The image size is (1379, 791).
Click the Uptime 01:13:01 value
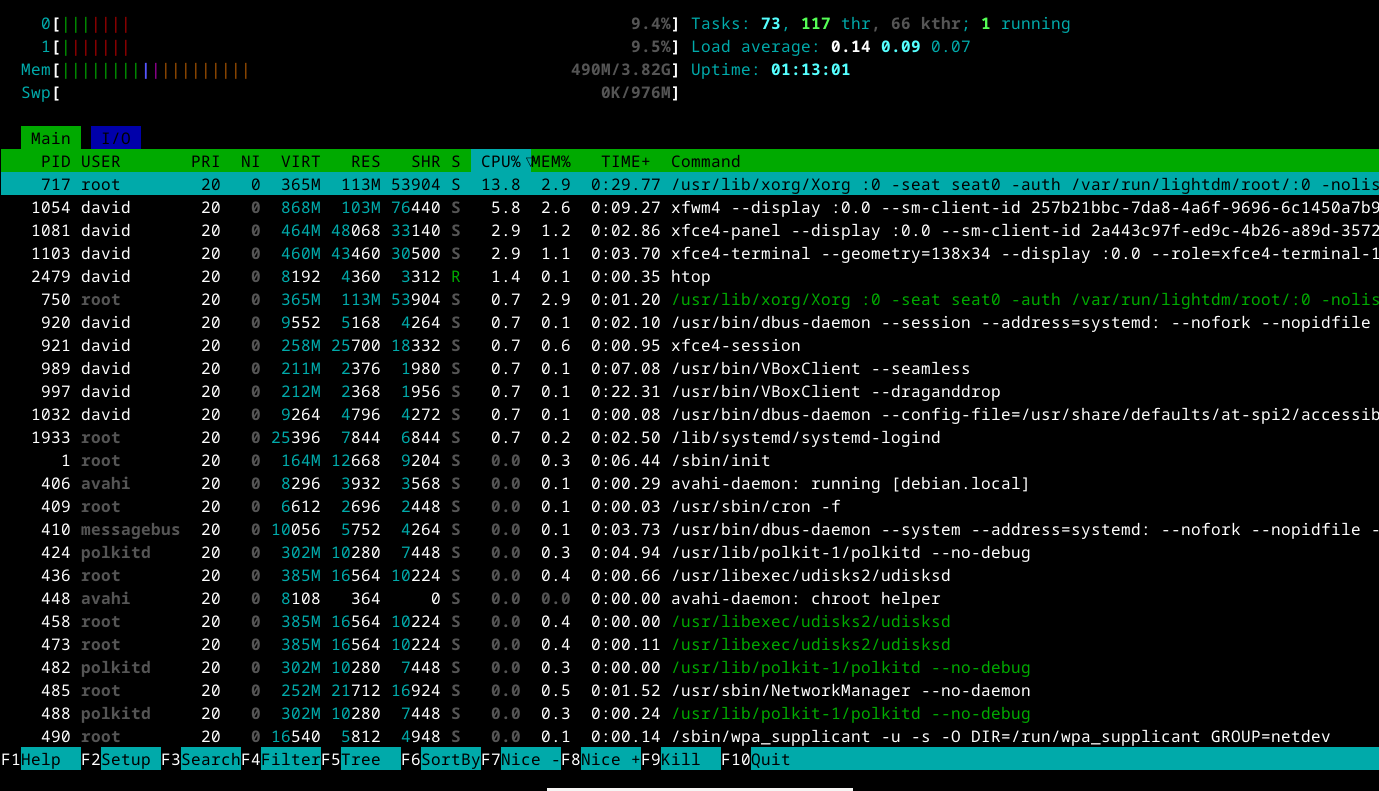(x=811, y=70)
